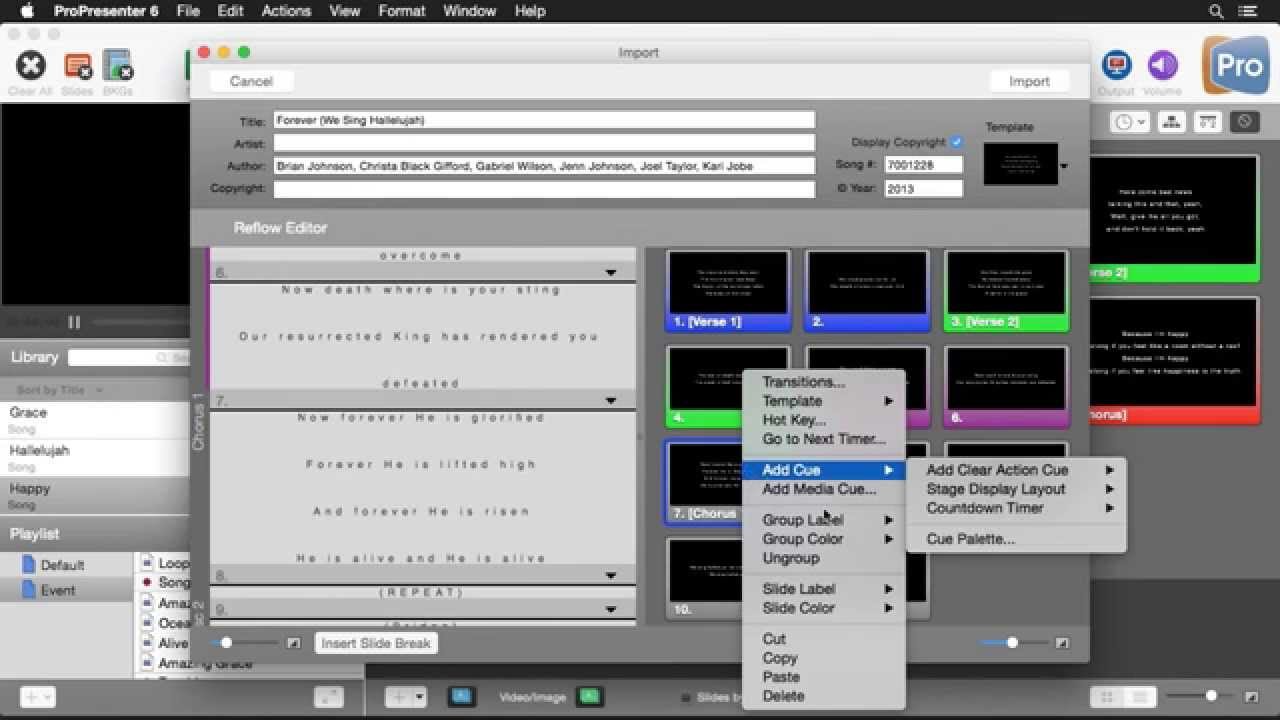Viewport: 1280px width, 720px height.
Task: Click expand icon next to reflow zoom slider
Action: 293,643
